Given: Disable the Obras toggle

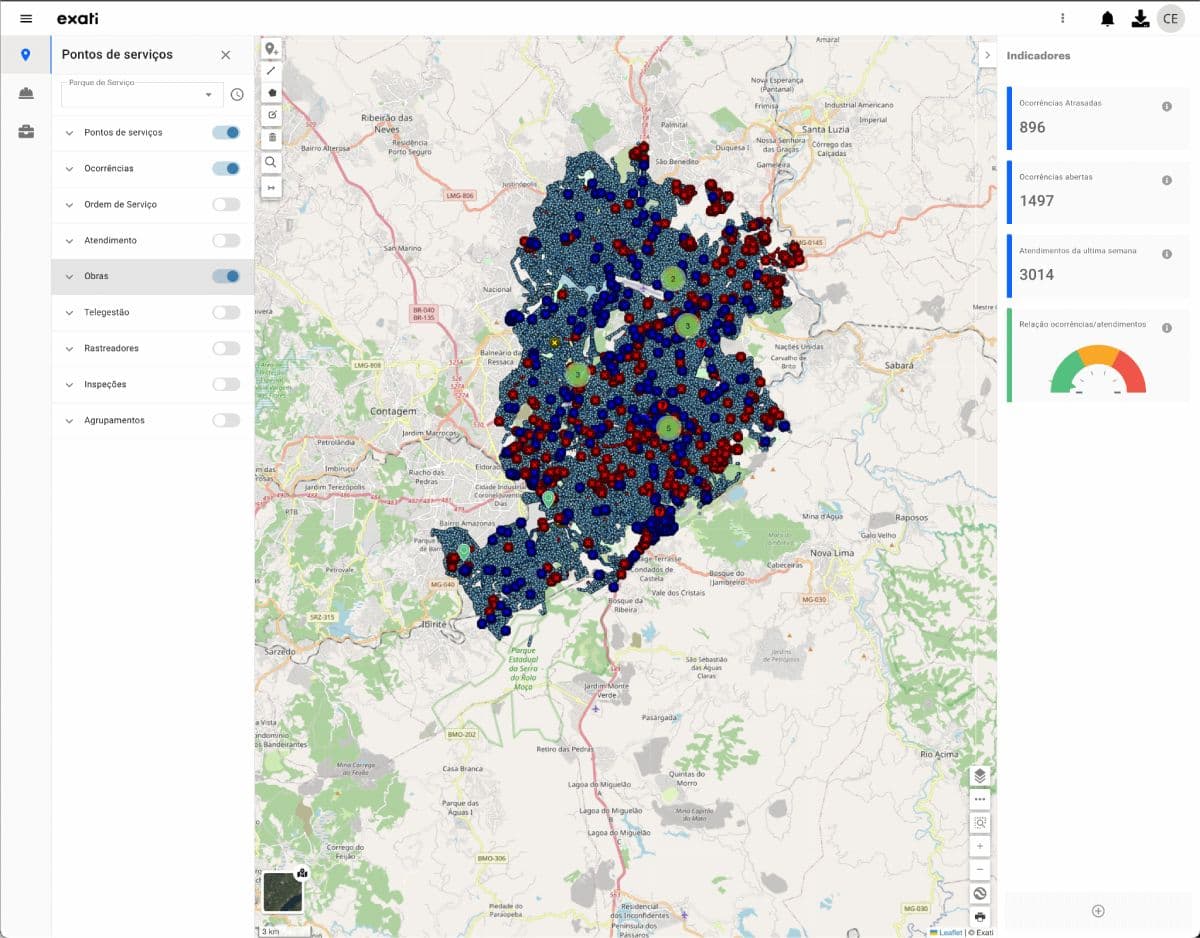Looking at the screenshot, I should (226, 277).
